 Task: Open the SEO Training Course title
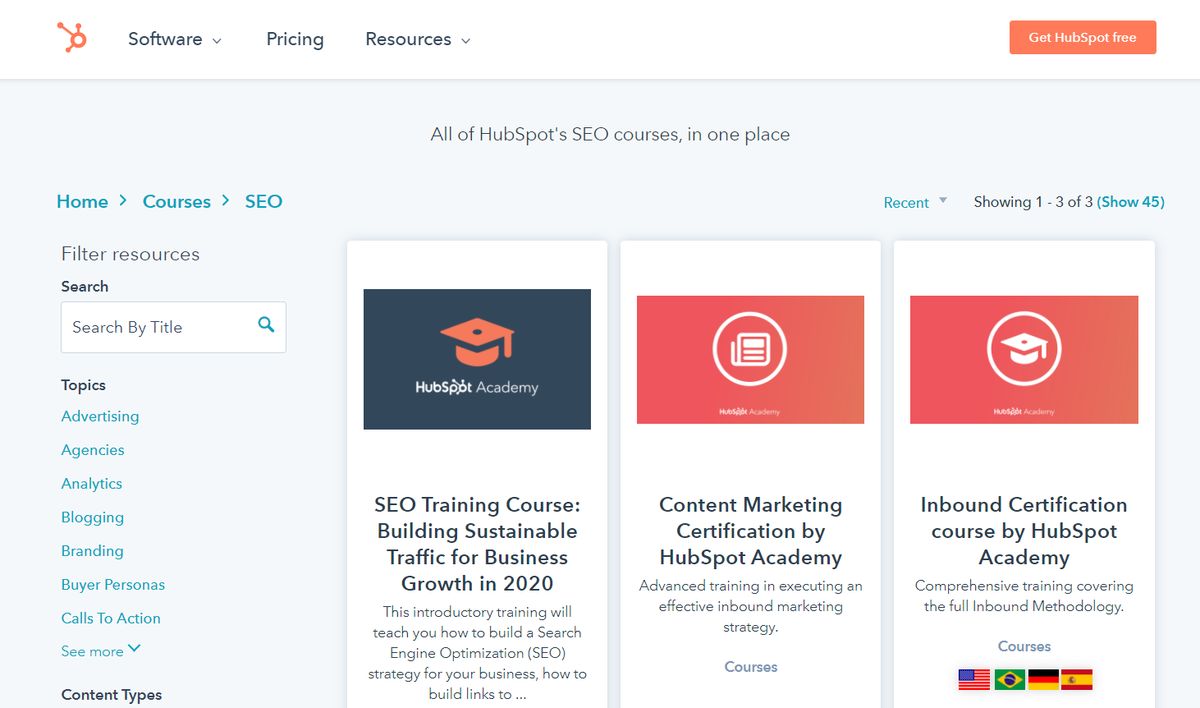(x=477, y=544)
